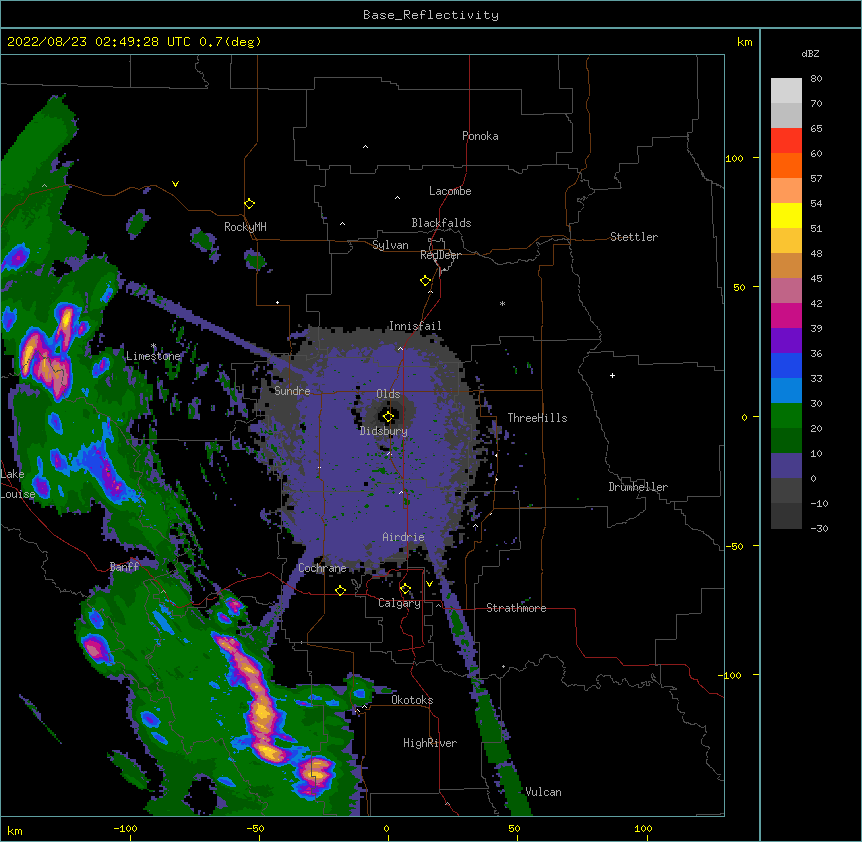Click the yellow diamond marker south of RedDeer
This screenshot has width=862, height=842.
pos(425,281)
